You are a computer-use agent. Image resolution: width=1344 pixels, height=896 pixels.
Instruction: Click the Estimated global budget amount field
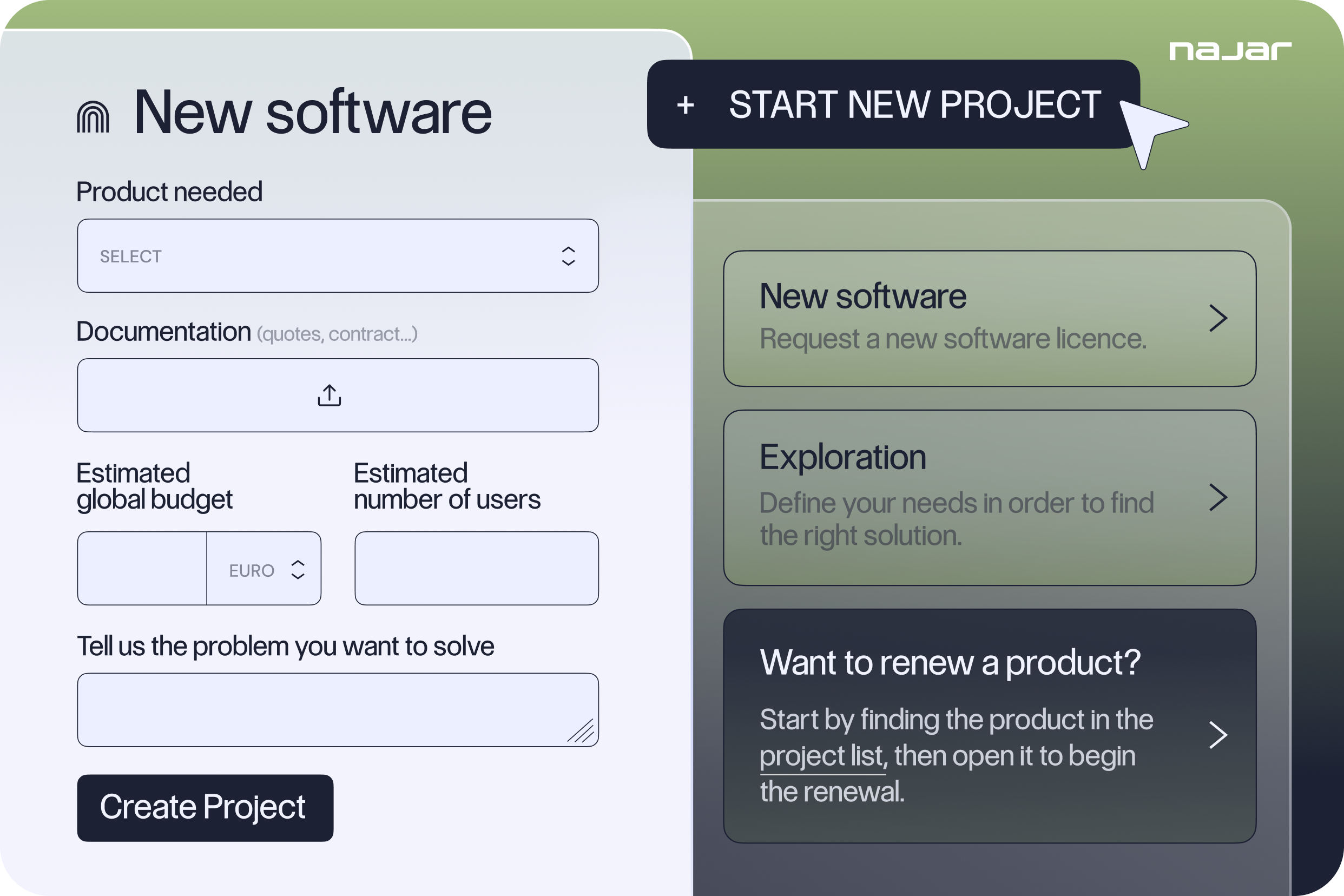tap(142, 569)
